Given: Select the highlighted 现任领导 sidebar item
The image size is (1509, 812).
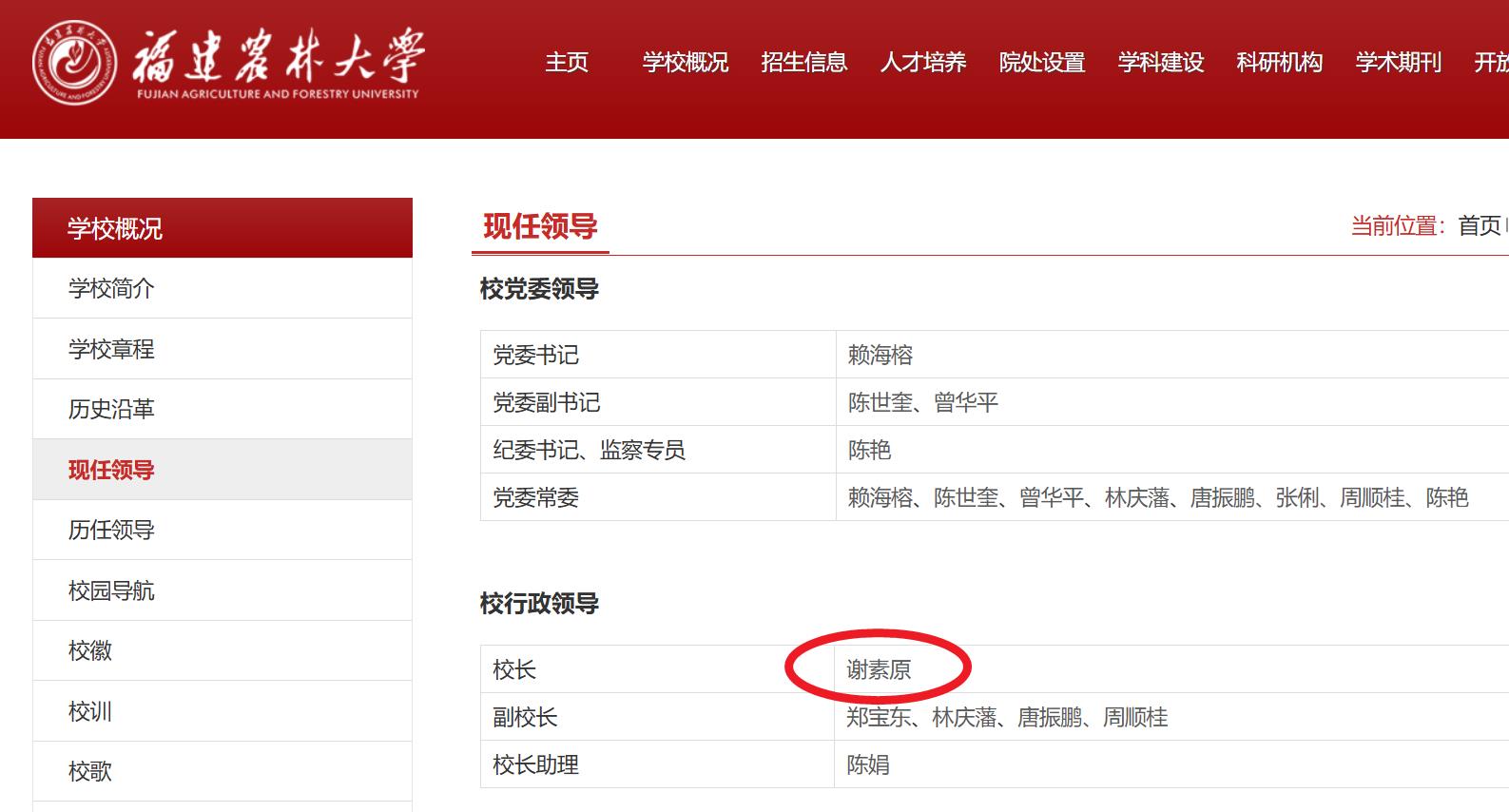Looking at the screenshot, I should [111, 470].
